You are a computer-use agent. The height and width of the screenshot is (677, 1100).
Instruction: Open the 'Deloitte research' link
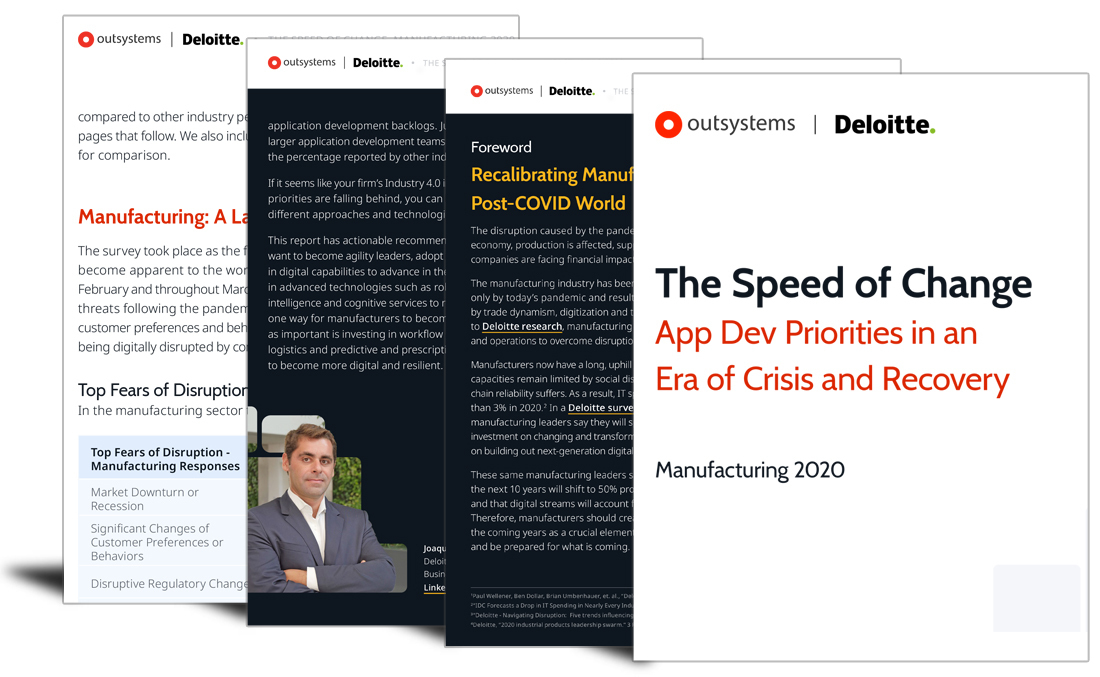click(522, 326)
